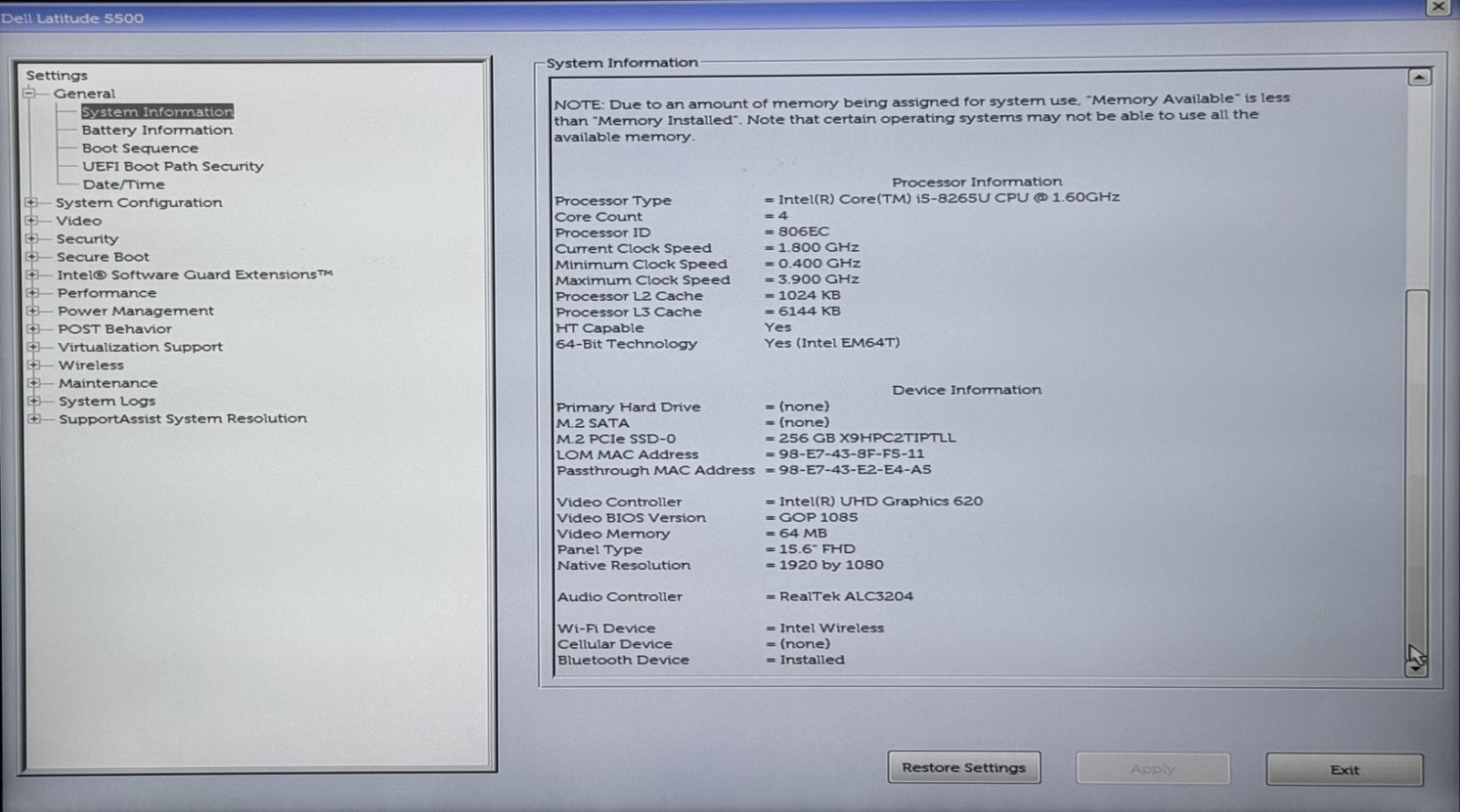The width and height of the screenshot is (1460, 812).
Task: Expand SupportAssist System Resolution node
Action: coord(35,419)
